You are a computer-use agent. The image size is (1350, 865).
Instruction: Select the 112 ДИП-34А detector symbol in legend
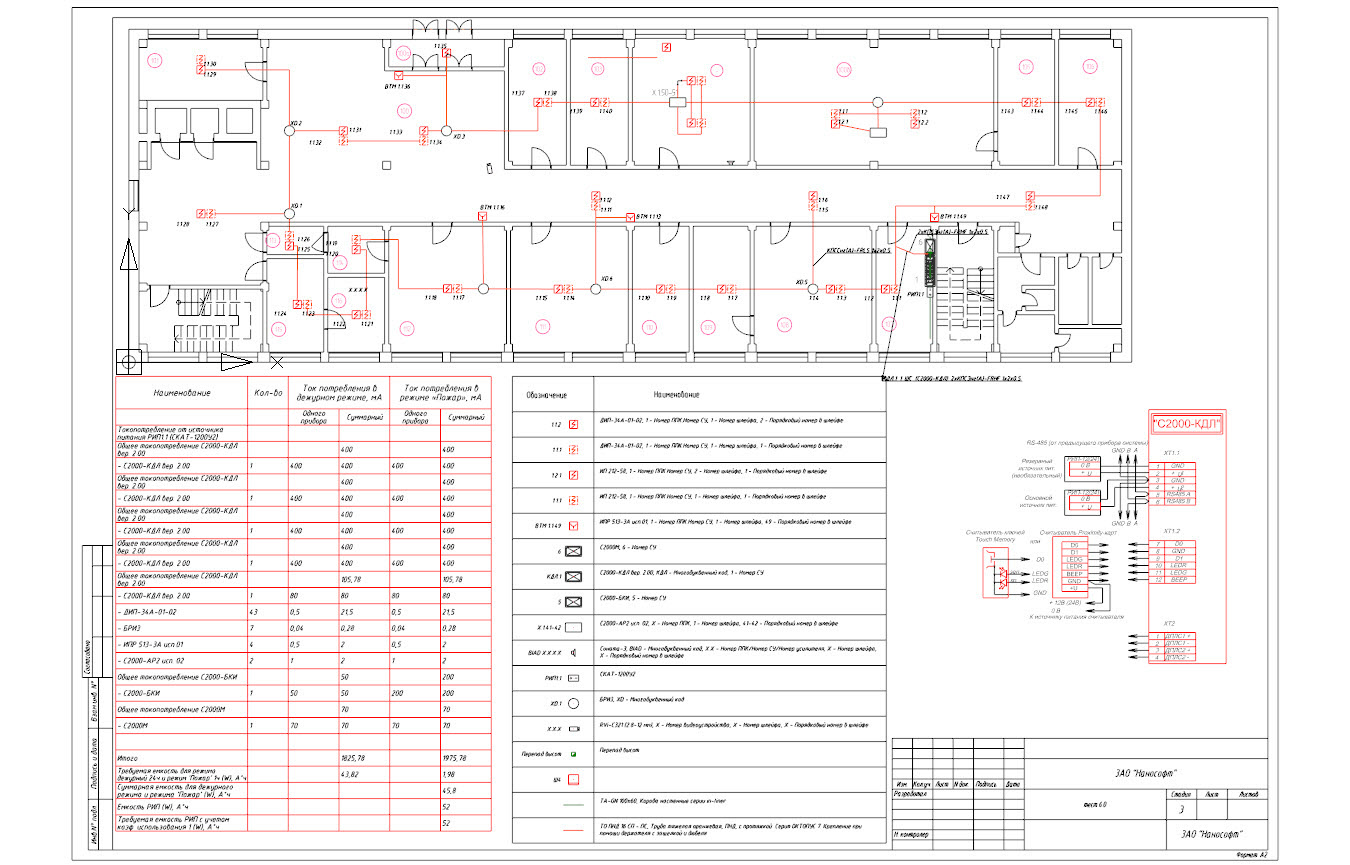tap(573, 424)
